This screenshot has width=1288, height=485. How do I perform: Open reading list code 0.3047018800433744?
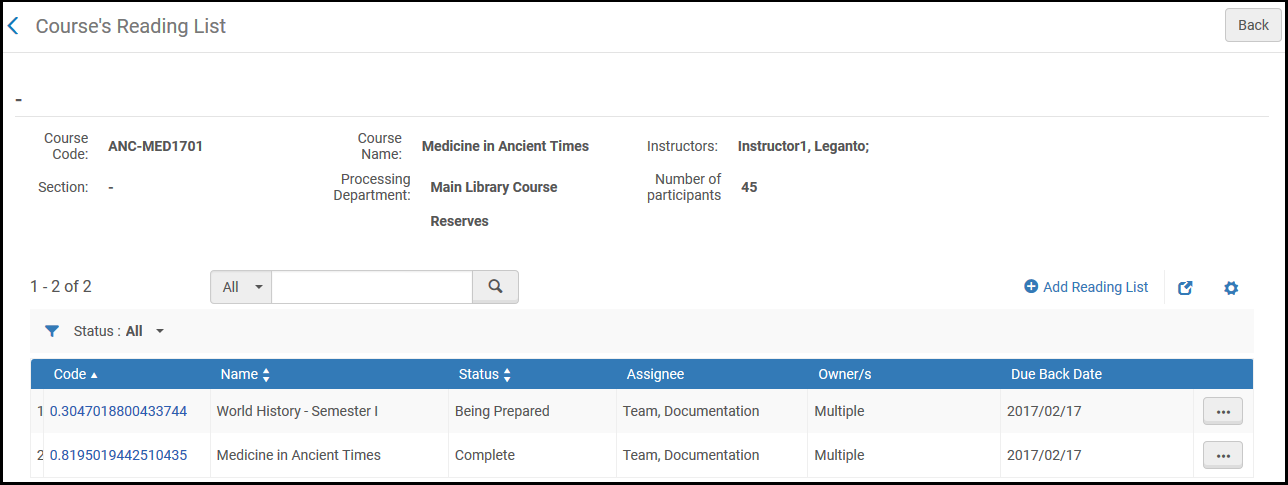pyautogui.click(x=118, y=411)
